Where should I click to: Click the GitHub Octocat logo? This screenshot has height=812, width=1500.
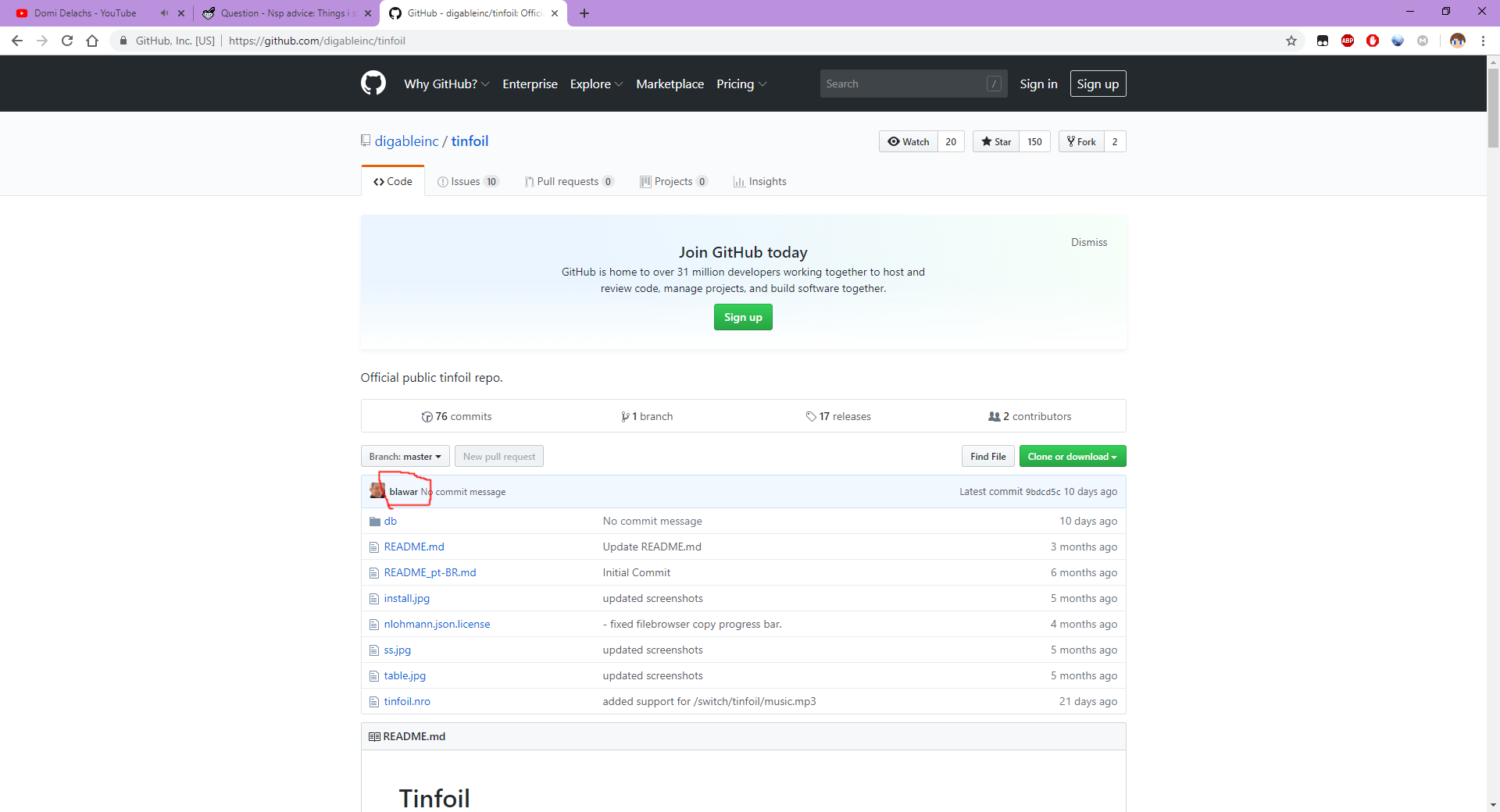(x=373, y=84)
